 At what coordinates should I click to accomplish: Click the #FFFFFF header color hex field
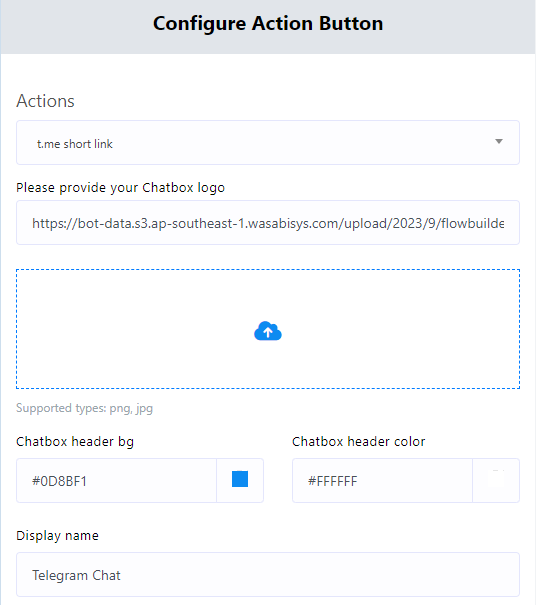[x=382, y=481]
